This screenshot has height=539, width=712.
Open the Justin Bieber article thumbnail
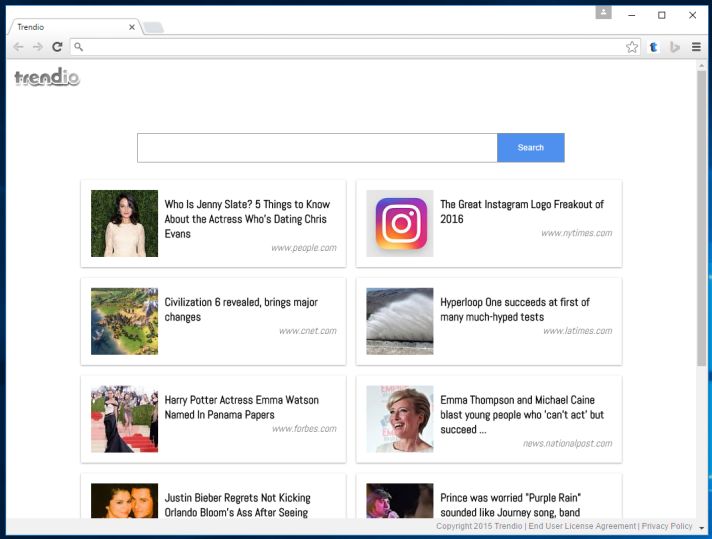point(124,500)
